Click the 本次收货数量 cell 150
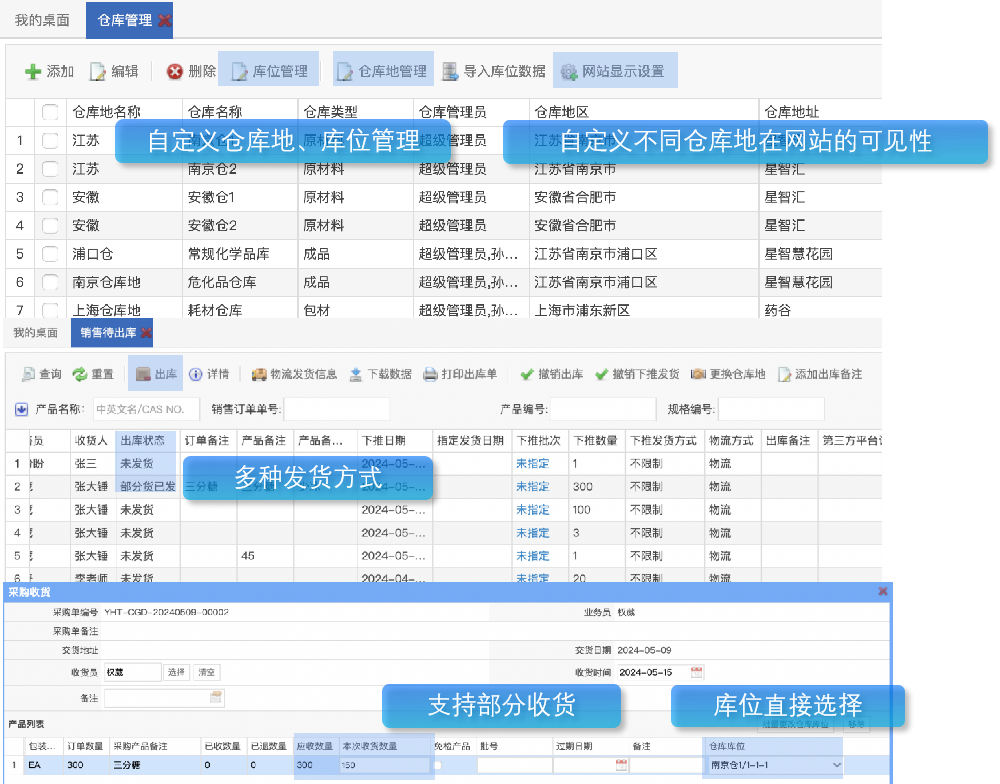 (385, 765)
